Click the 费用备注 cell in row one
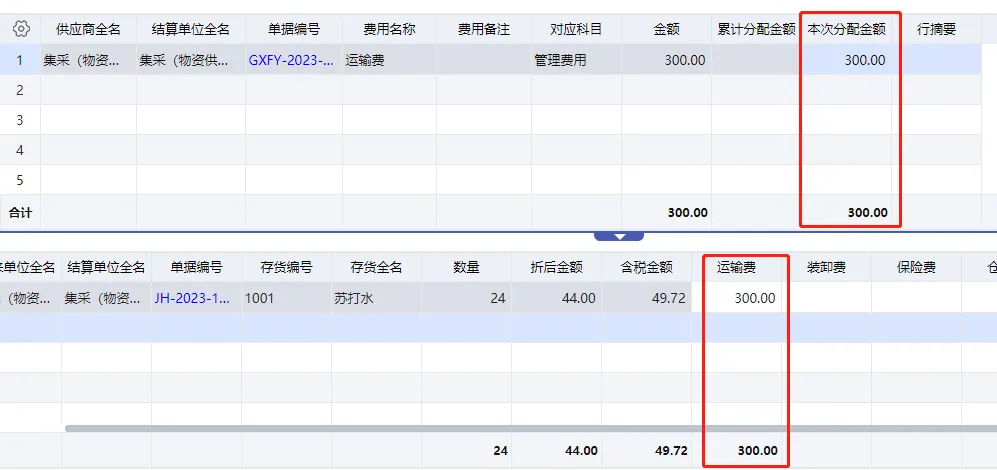 pos(484,60)
